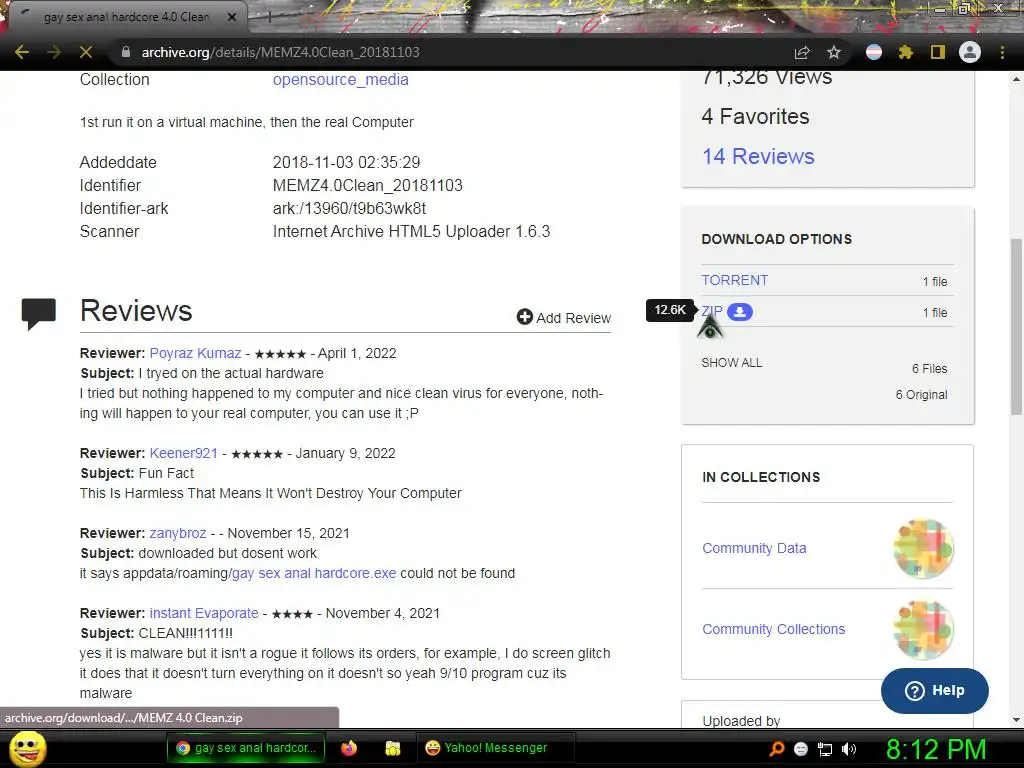
Task: Launch Firefox from the taskbar
Action: pos(349,748)
